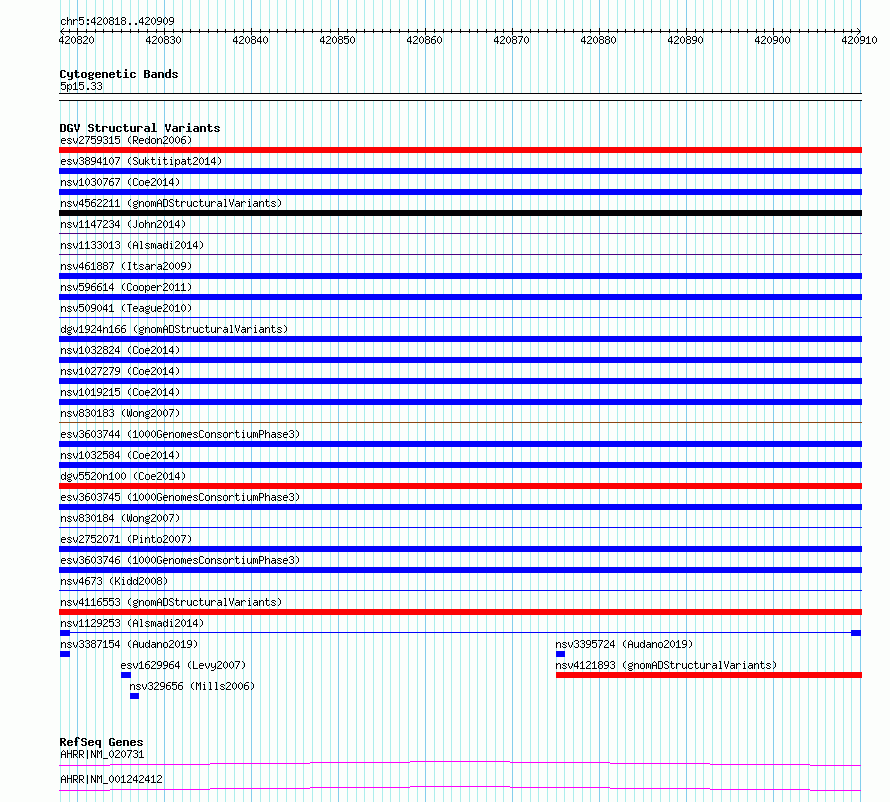Click esv2752071 (Pinto2007) variant label
Image resolution: width=890 pixels, height=802 pixels.
tap(126, 539)
